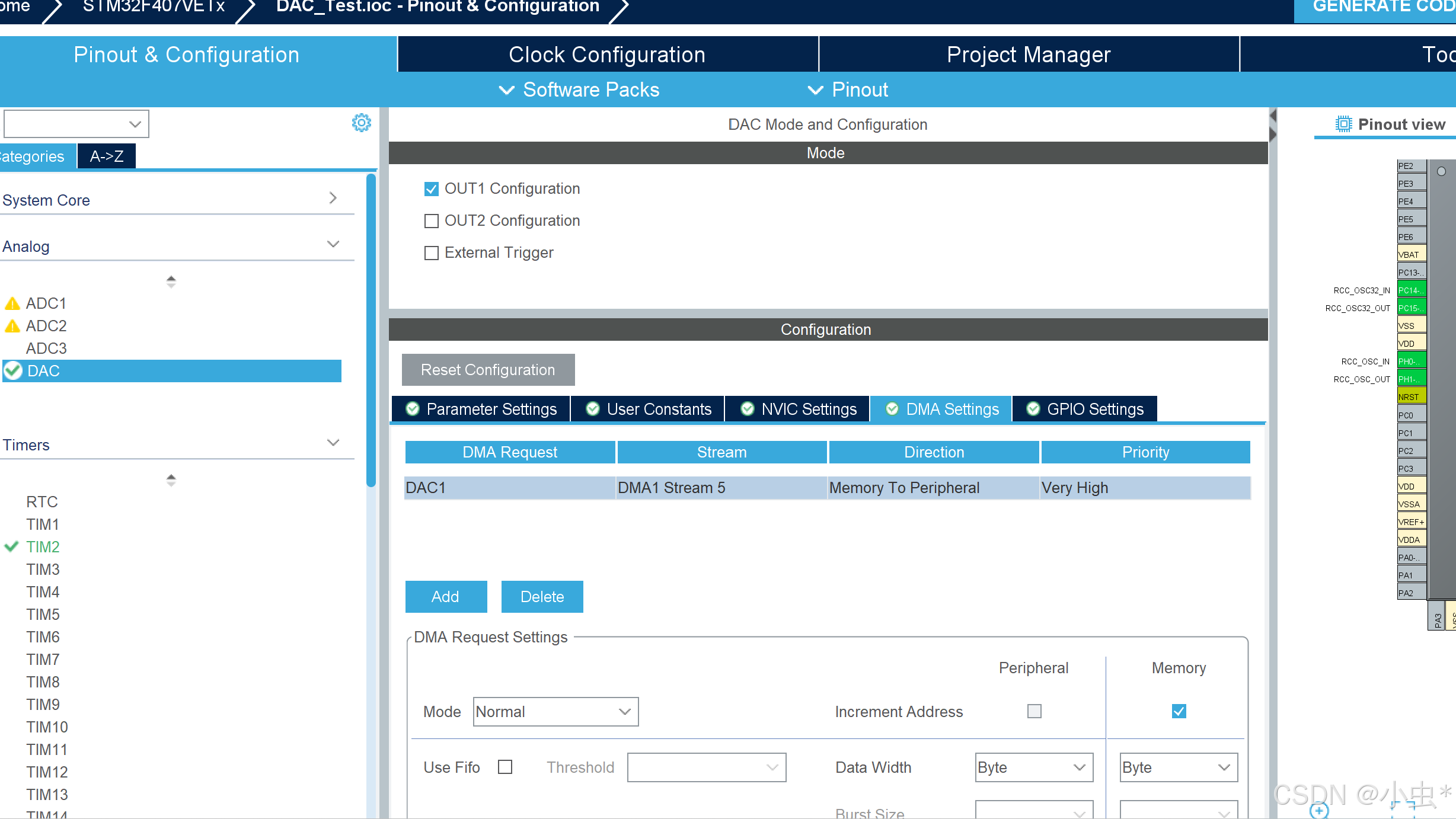Image resolution: width=1456 pixels, height=819 pixels.
Task: Click the Pinout view chip icon
Action: (x=1343, y=124)
